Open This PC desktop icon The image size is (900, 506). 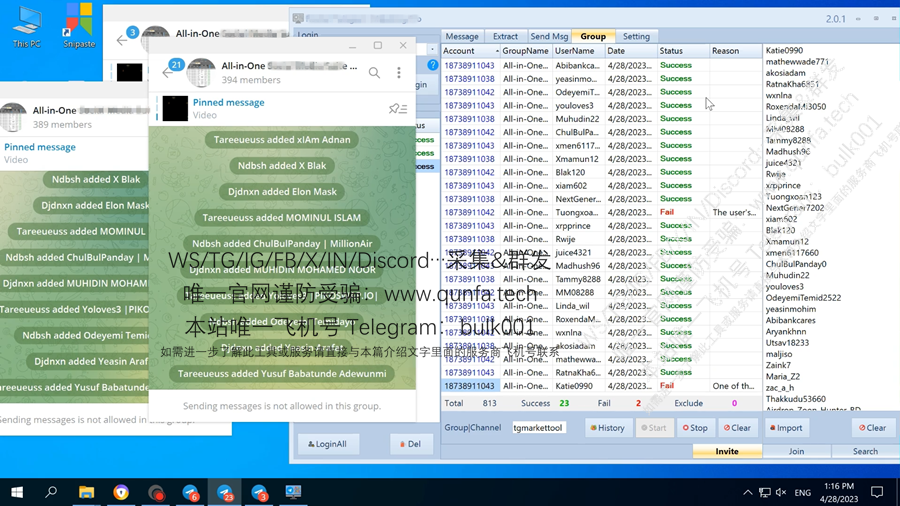(x=26, y=28)
